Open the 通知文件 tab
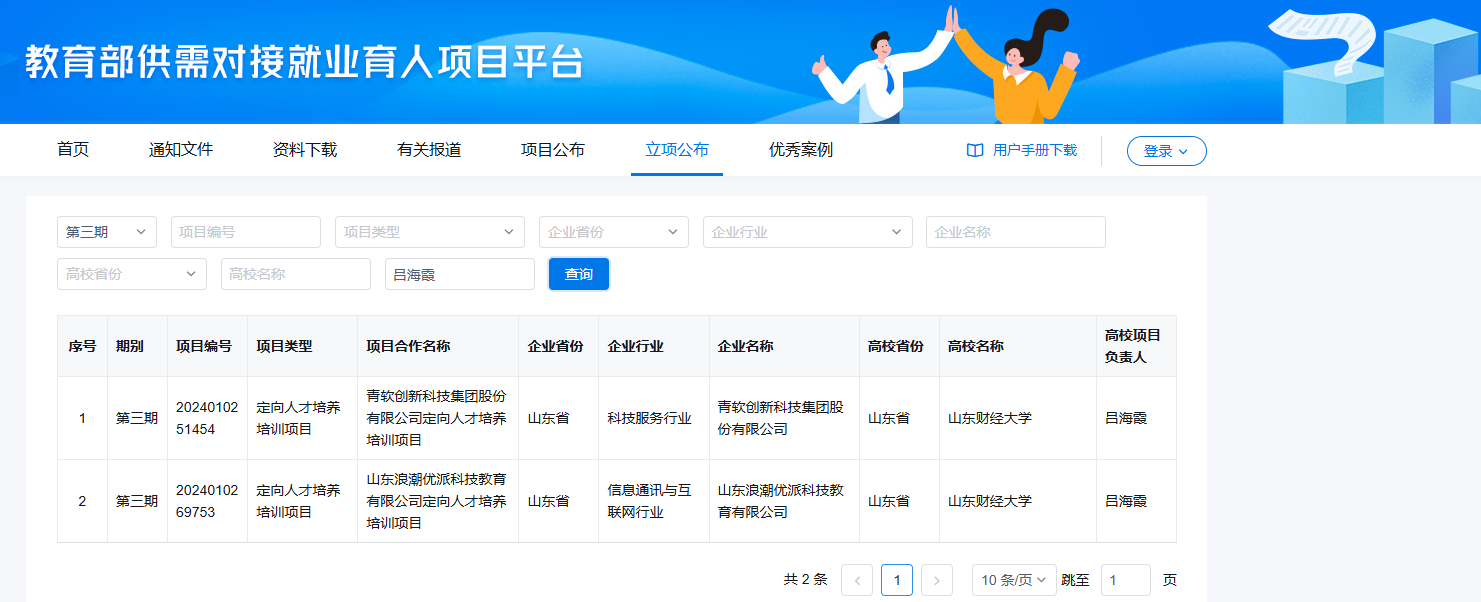Viewport: 1481px width, 602px height. [x=181, y=150]
